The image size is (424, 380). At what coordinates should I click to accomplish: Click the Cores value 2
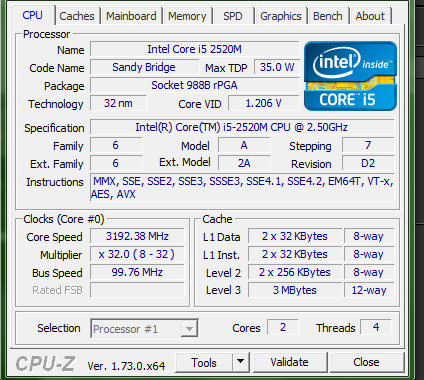pyautogui.click(x=283, y=327)
